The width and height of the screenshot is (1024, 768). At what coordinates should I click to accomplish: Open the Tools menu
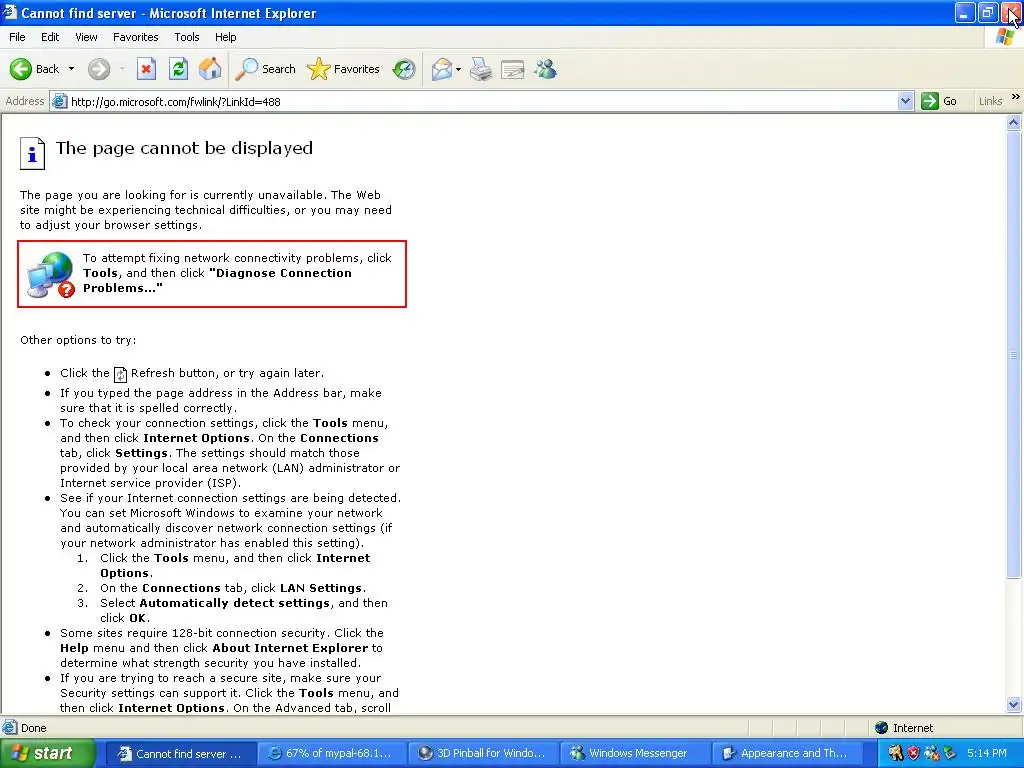coord(187,37)
